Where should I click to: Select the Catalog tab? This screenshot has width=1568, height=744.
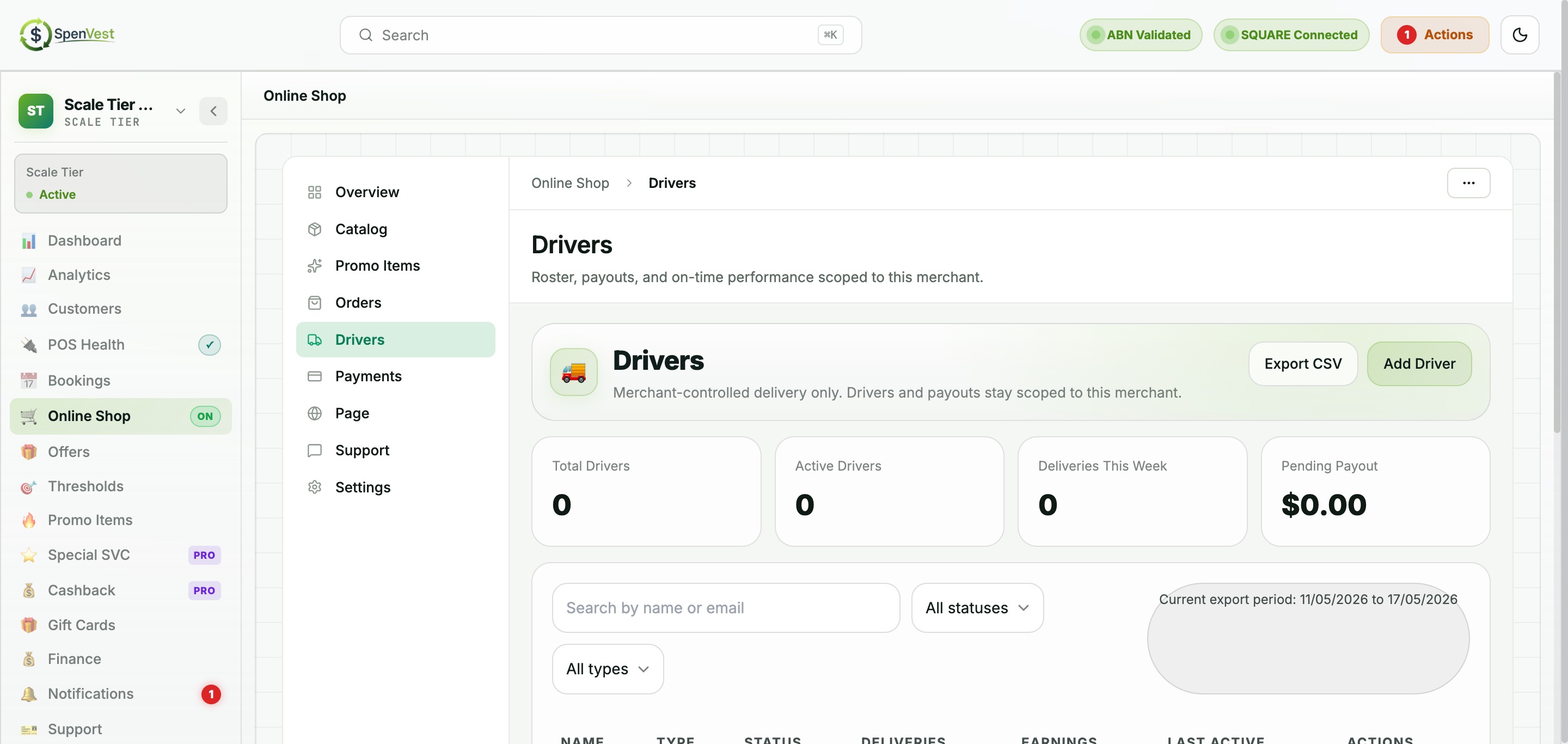click(x=396, y=229)
